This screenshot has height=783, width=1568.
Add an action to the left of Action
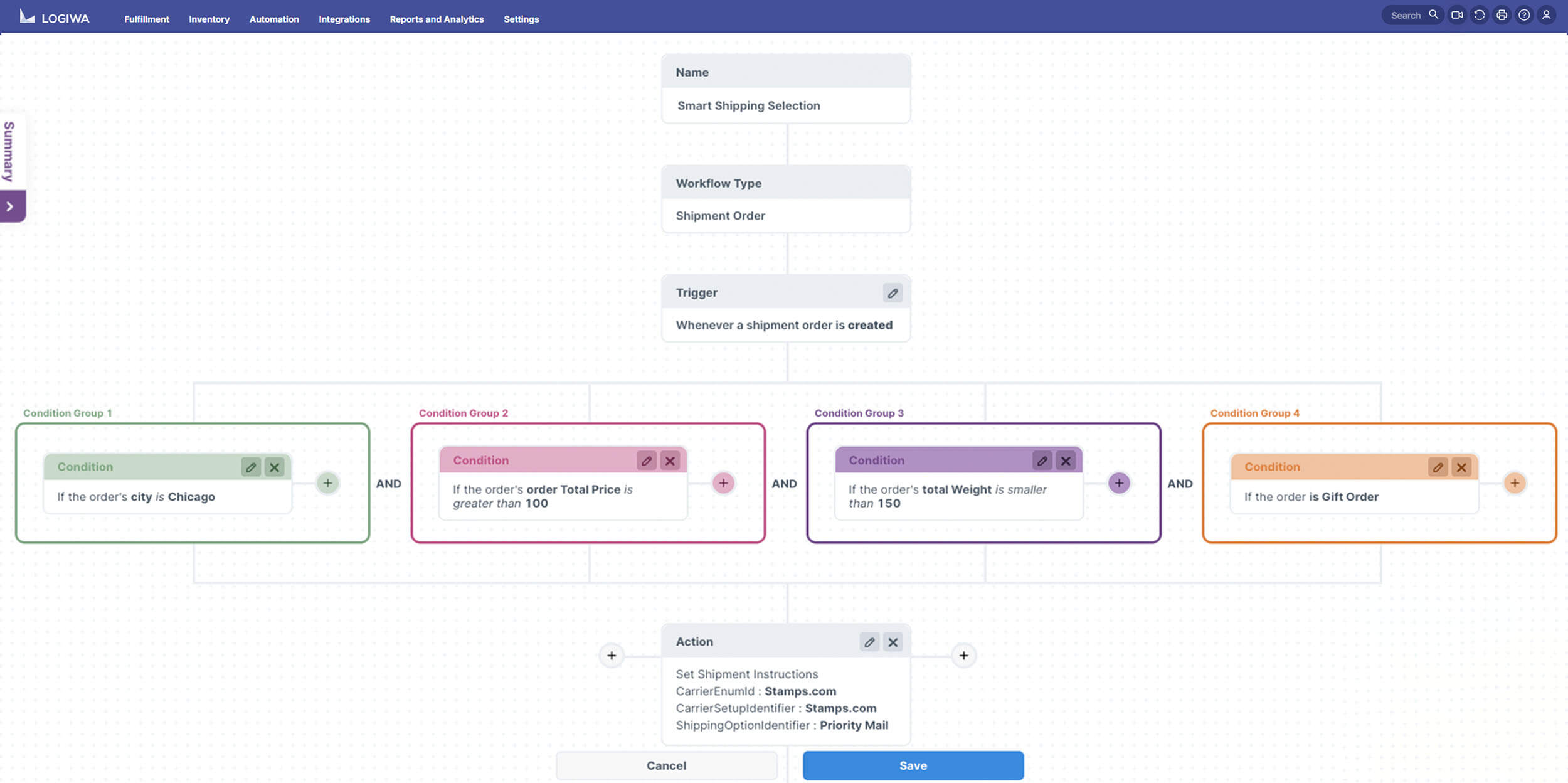612,656
